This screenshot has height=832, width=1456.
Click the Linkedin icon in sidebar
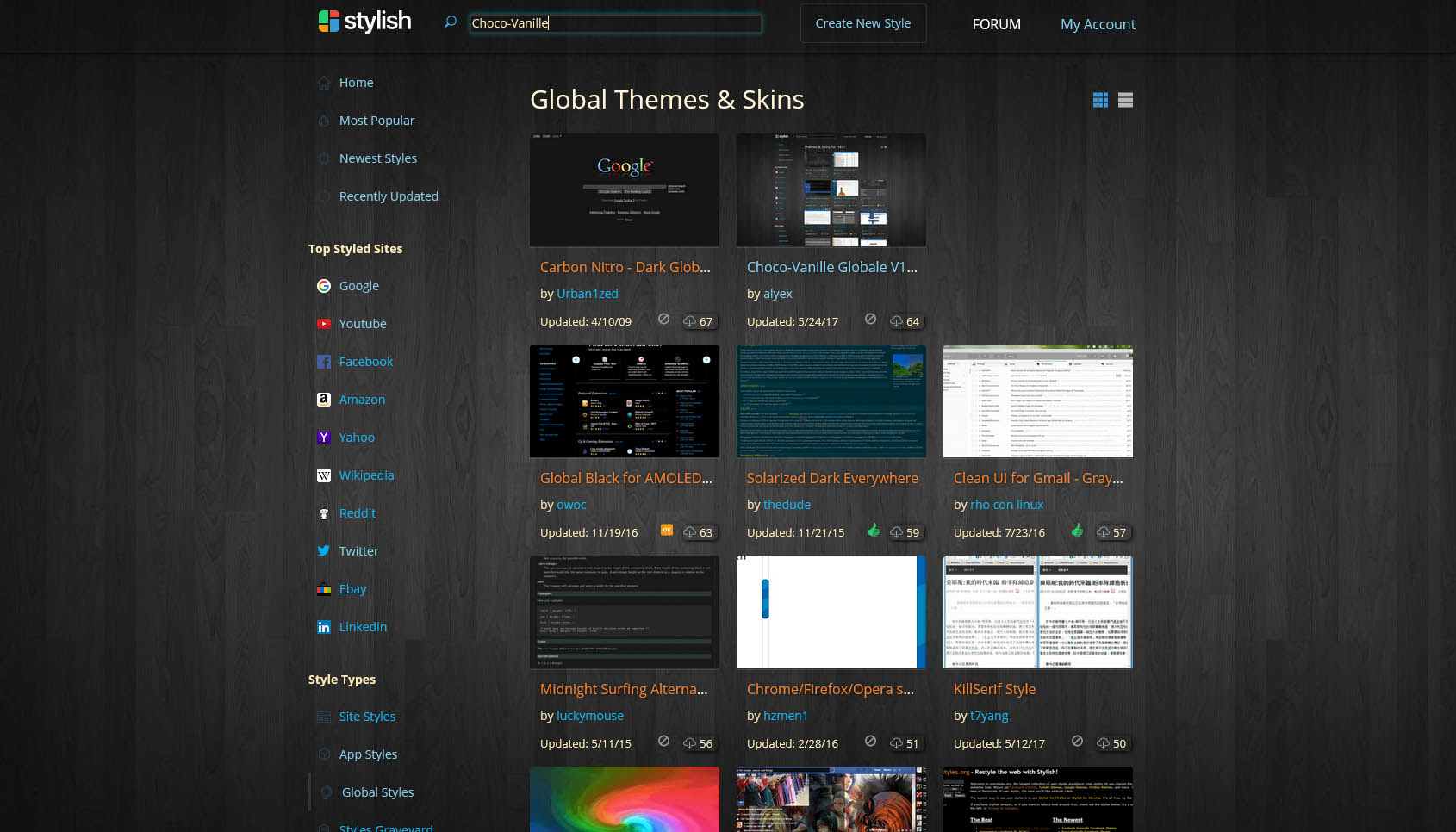(324, 627)
